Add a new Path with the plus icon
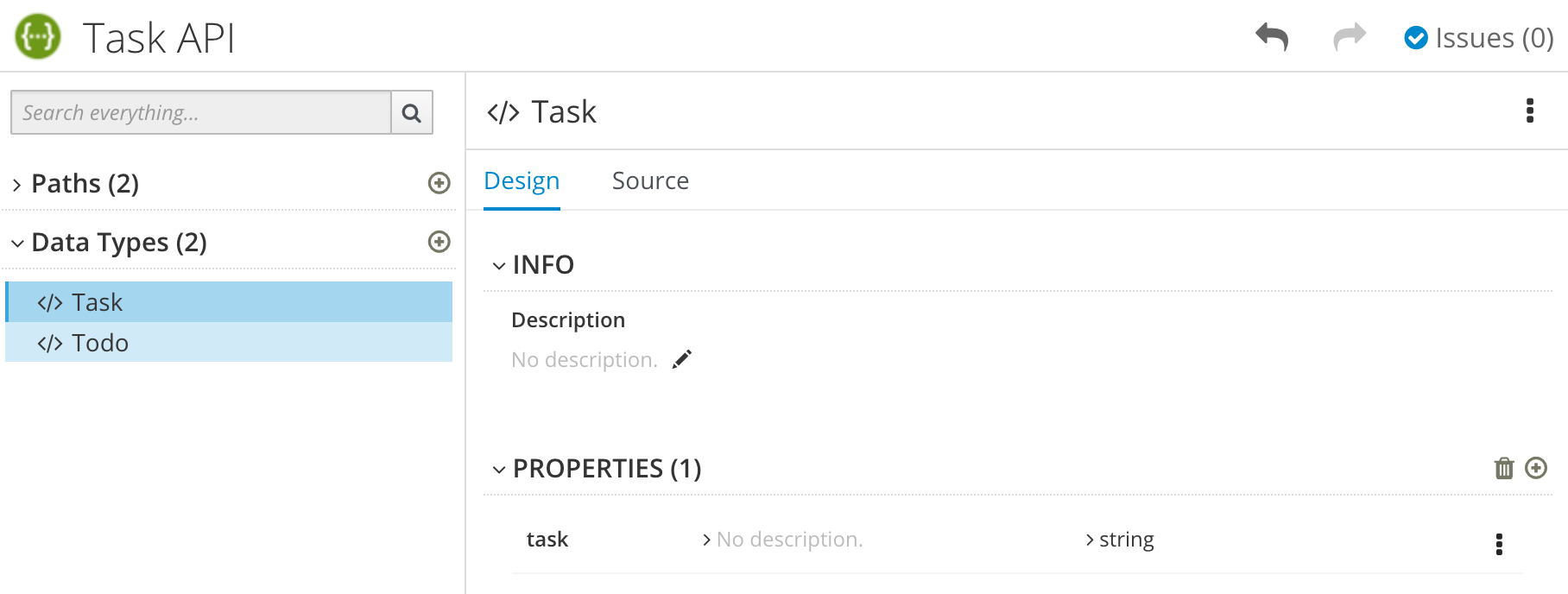This screenshot has height=594, width=1568. (x=440, y=183)
